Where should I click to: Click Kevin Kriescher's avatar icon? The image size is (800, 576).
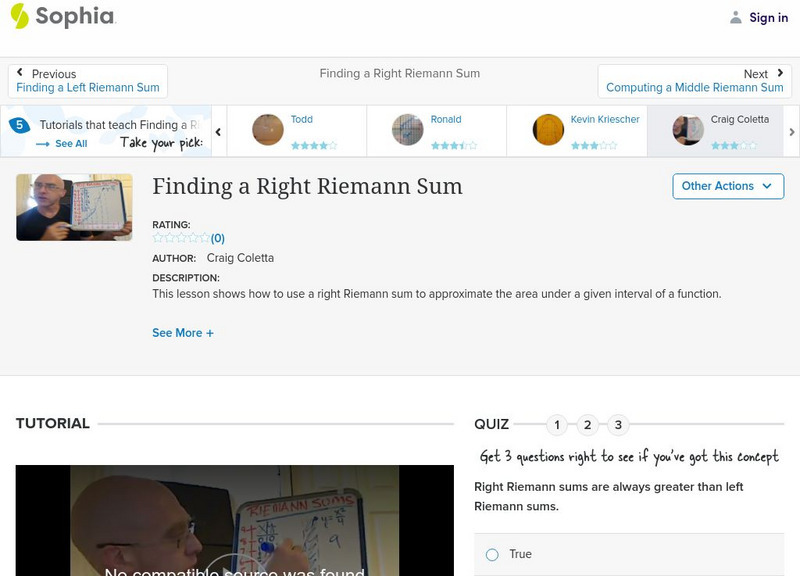[547, 130]
